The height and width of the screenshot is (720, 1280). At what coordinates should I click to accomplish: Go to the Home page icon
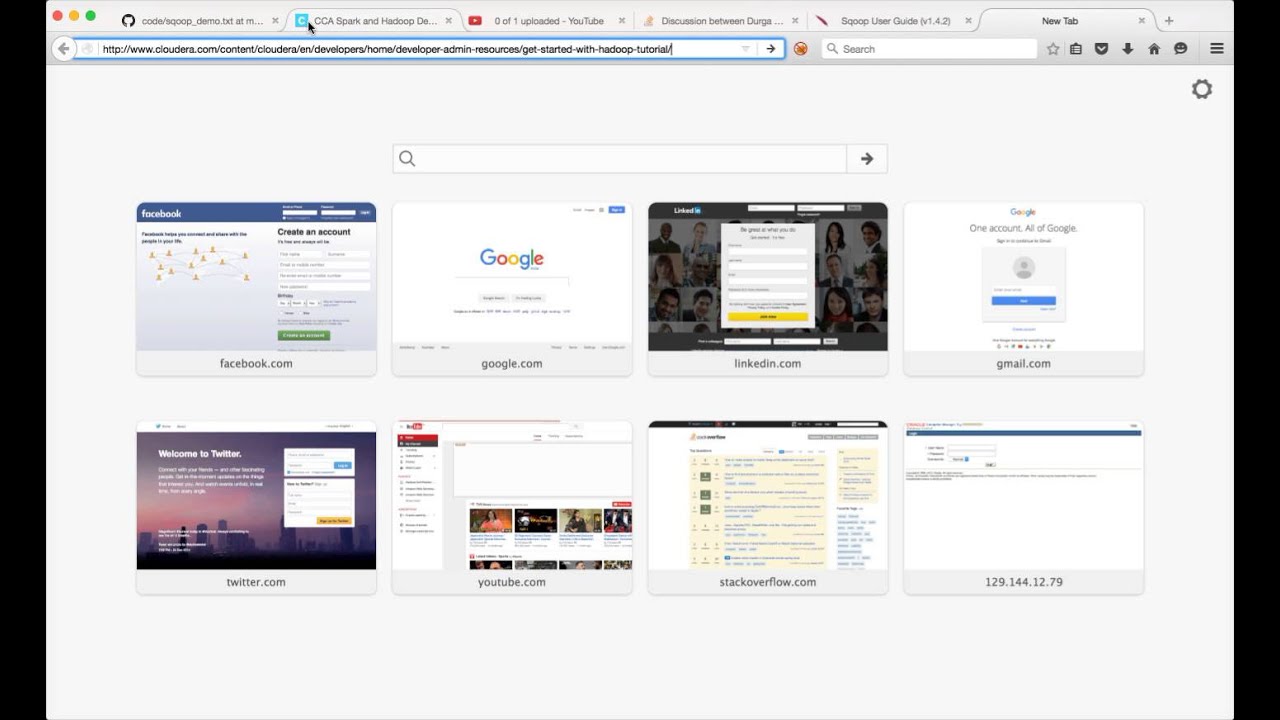click(x=1154, y=48)
